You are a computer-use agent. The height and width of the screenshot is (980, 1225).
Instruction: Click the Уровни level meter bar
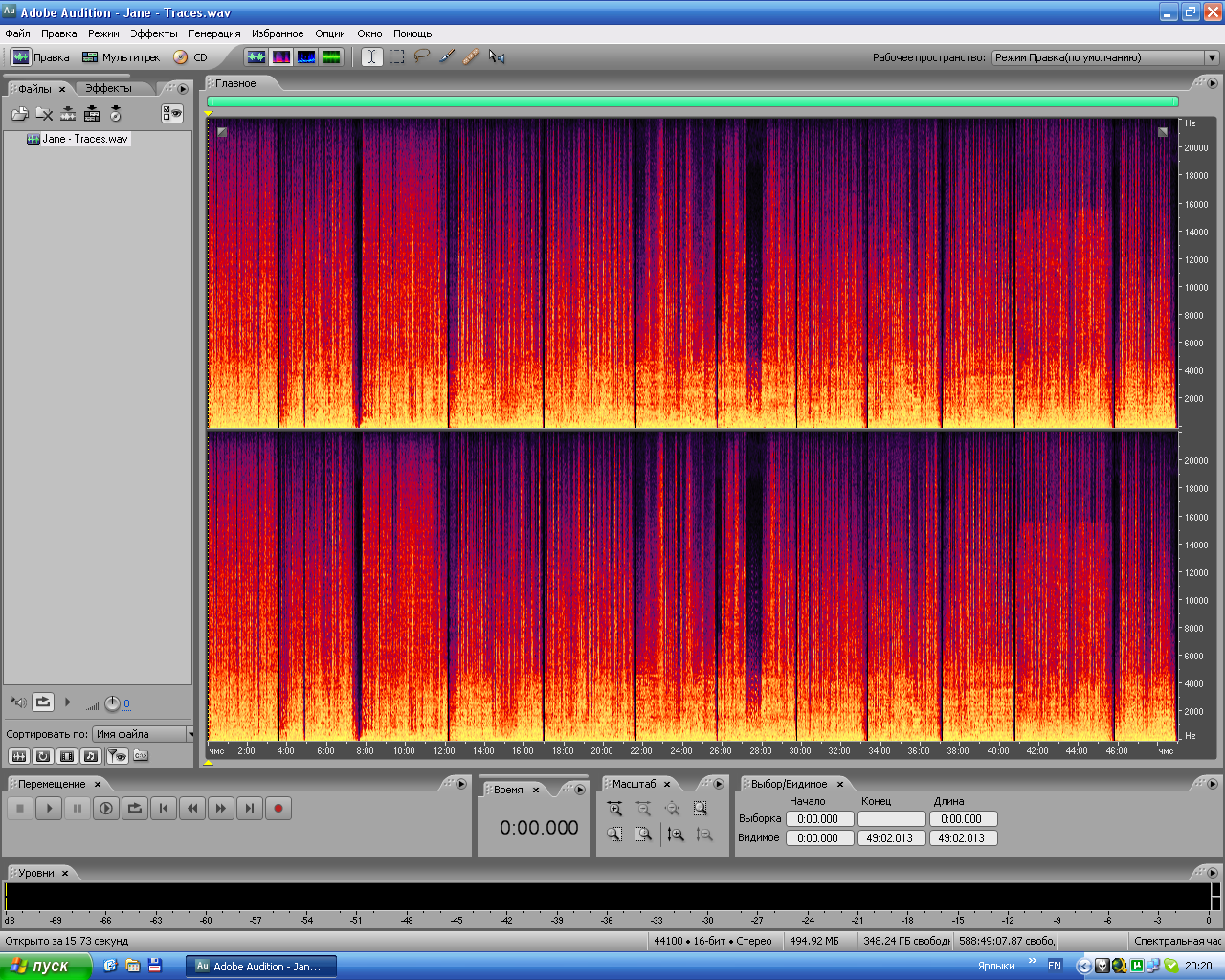(x=608, y=897)
